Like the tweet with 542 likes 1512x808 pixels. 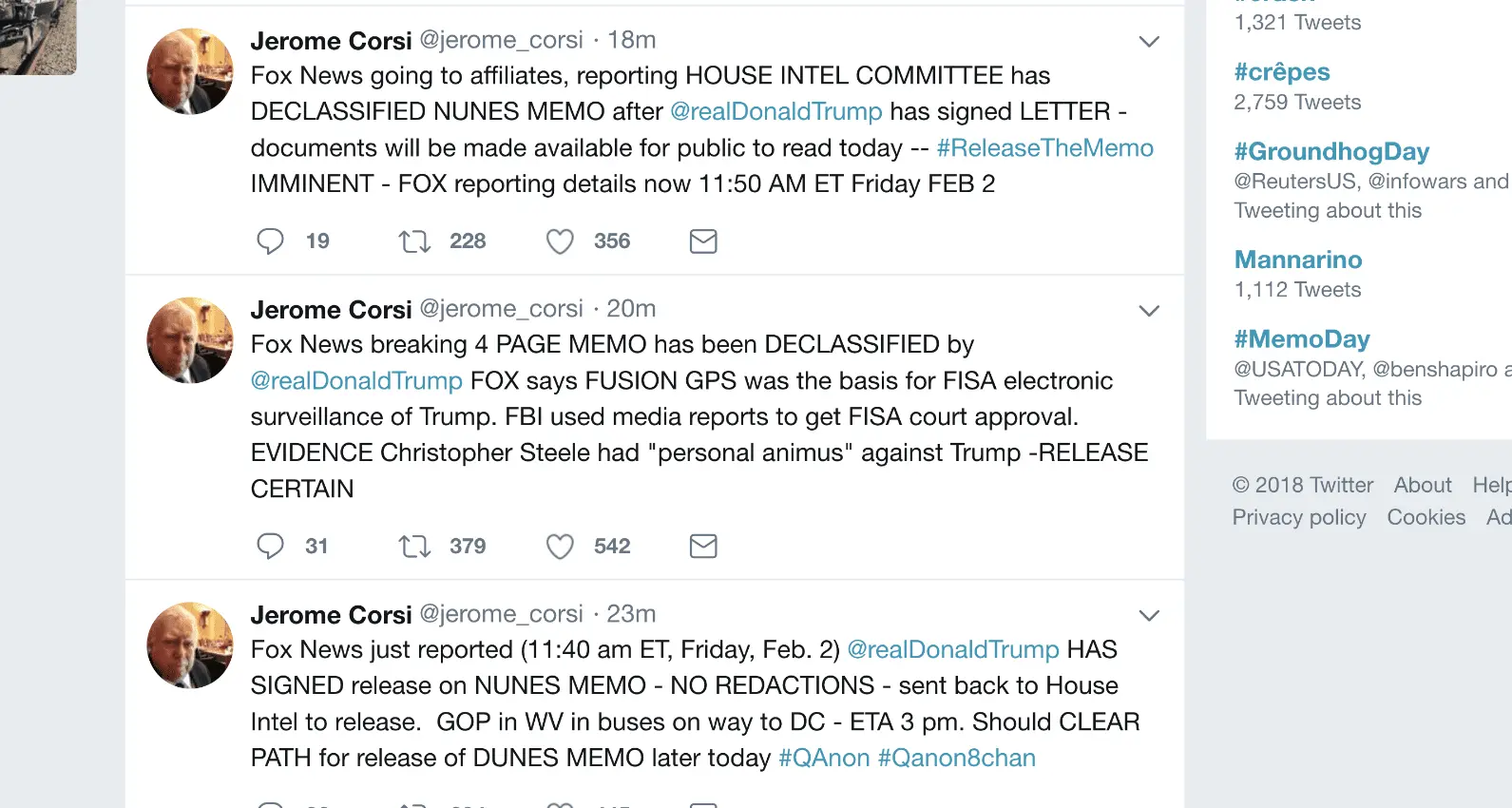[x=560, y=547]
